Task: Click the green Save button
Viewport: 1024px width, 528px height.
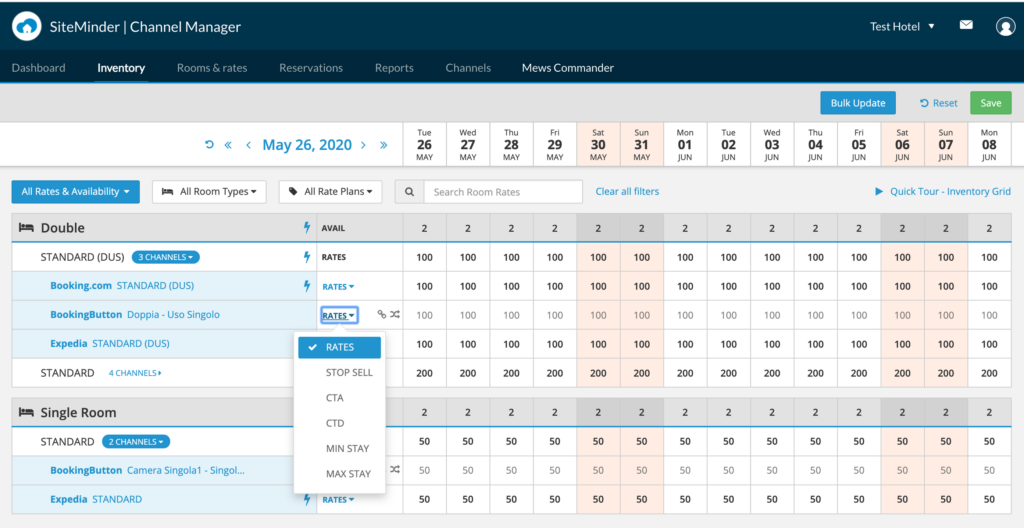Action: [x=991, y=103]
